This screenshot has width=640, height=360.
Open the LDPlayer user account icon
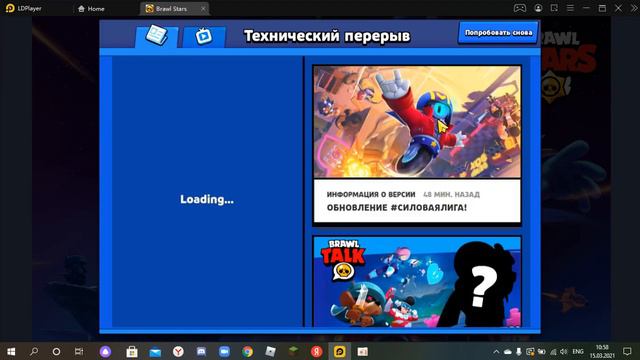coord(538,8)
